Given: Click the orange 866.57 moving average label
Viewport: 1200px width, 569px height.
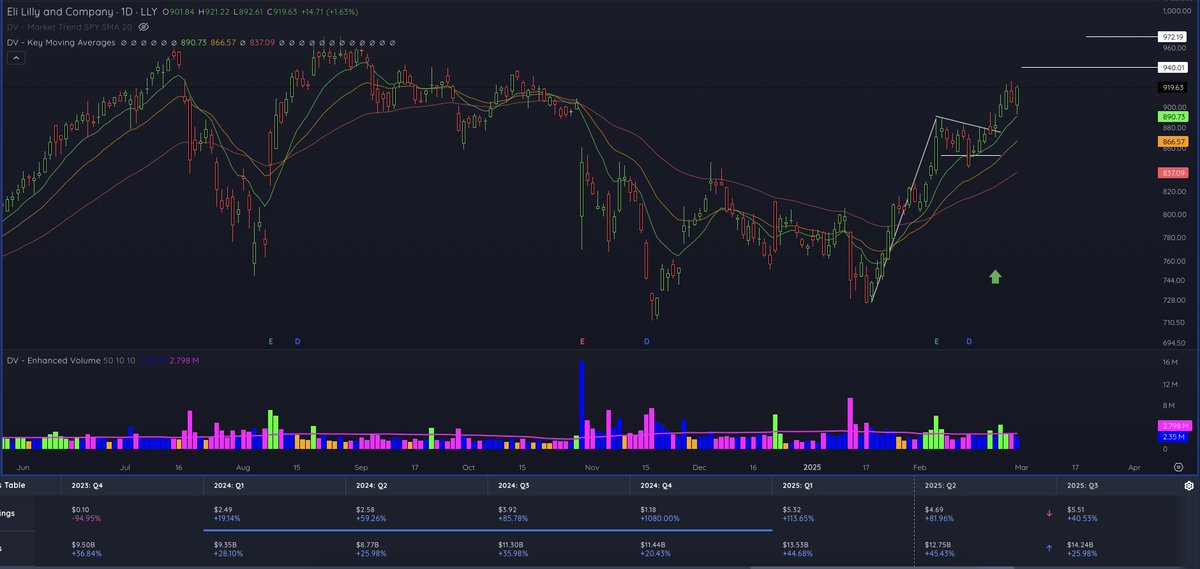Looking at the screenshot, I should (1172, 143).
